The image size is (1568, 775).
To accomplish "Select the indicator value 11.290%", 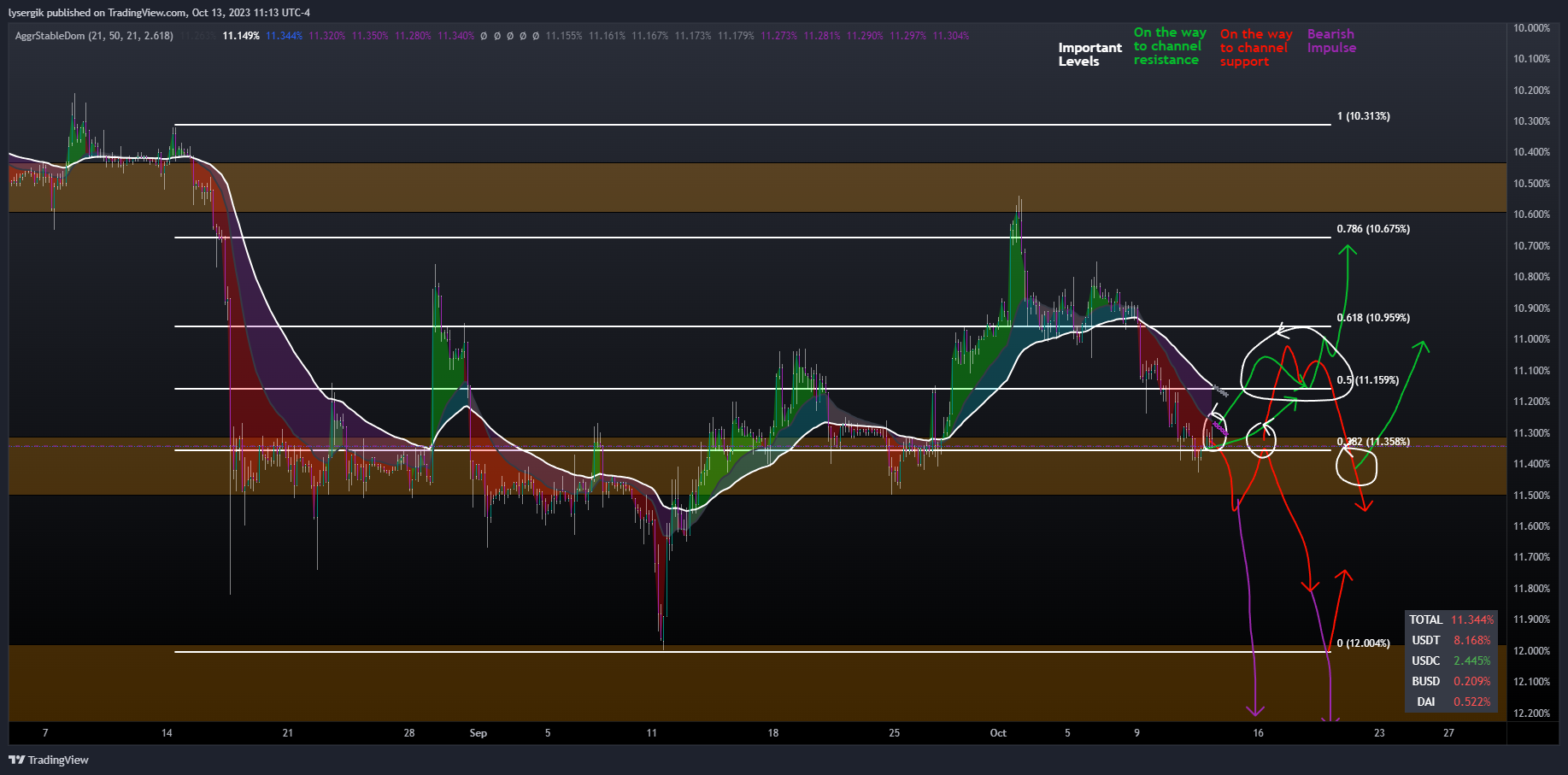I will pos(866,36).
